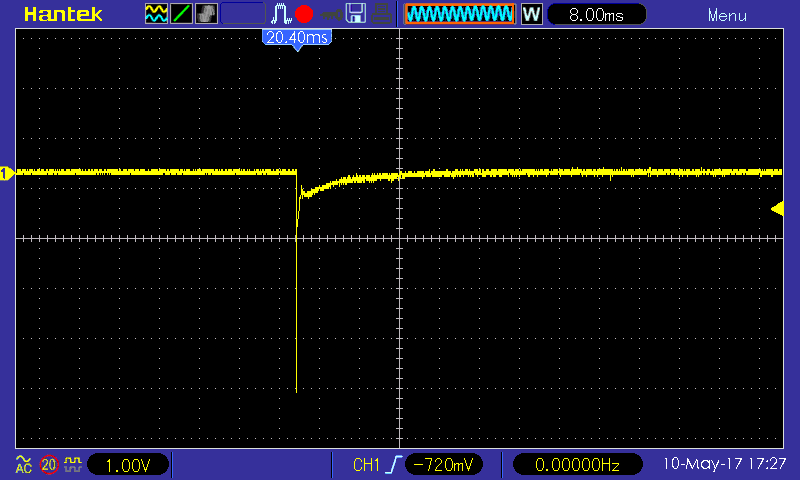Select the 1.00V vertical scale readout
The height and width of the screenshot is (480, 800).
click(128, 465)
